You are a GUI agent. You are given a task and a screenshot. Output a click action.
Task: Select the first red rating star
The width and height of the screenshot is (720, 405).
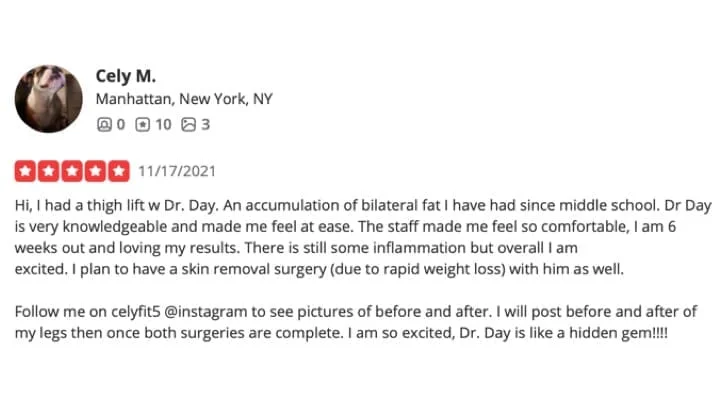click(25, 171)
